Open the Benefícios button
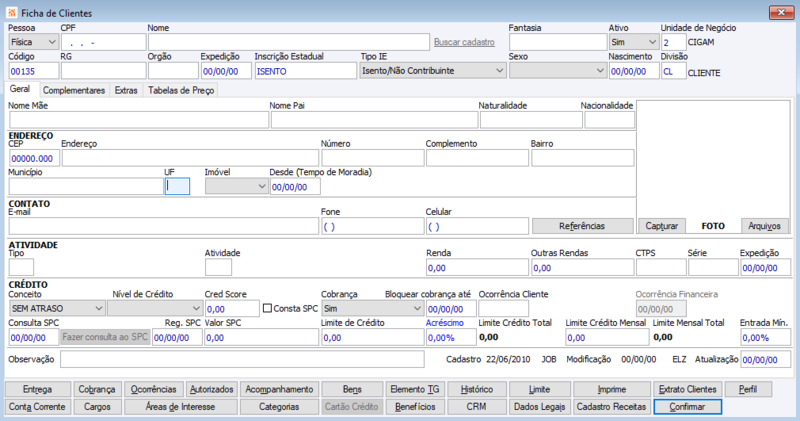800x421 pixels. (x=415, y=407)
